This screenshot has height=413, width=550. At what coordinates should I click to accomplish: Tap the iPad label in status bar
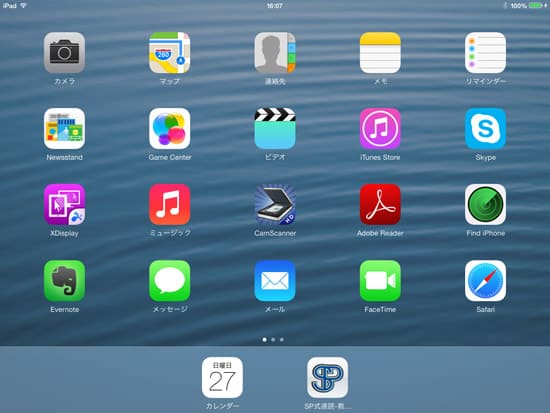pos(9,6)
